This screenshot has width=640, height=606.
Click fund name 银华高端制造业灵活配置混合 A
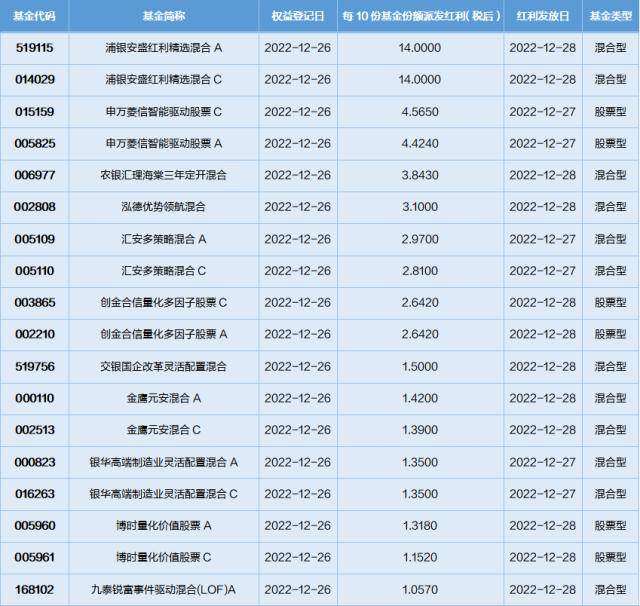click(x=164, y=462)
